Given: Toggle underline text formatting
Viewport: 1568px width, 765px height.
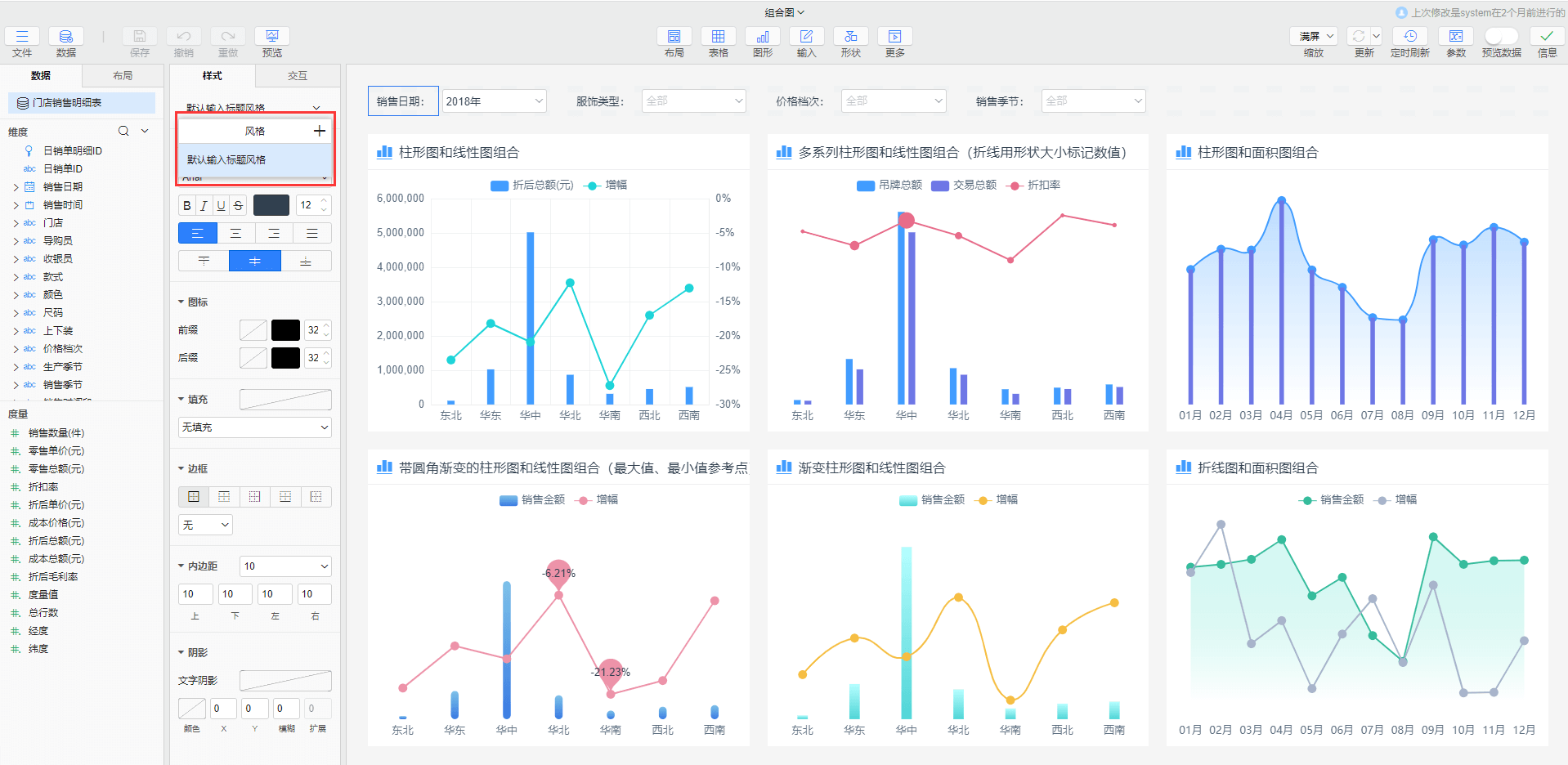Looking at the screenshot, I should (x=220, y=205).
